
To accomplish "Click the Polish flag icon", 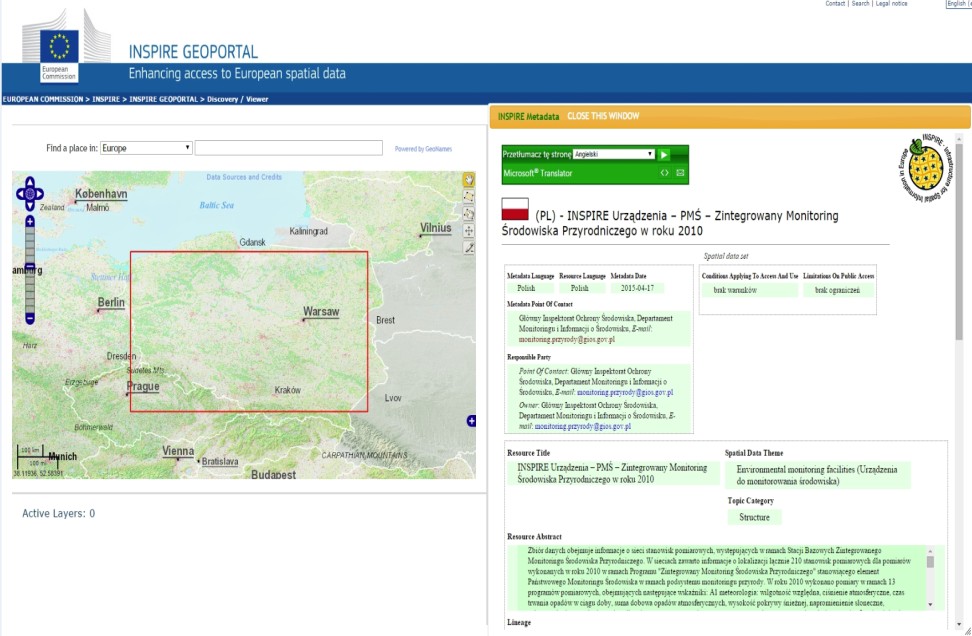I will pos(515,209).
